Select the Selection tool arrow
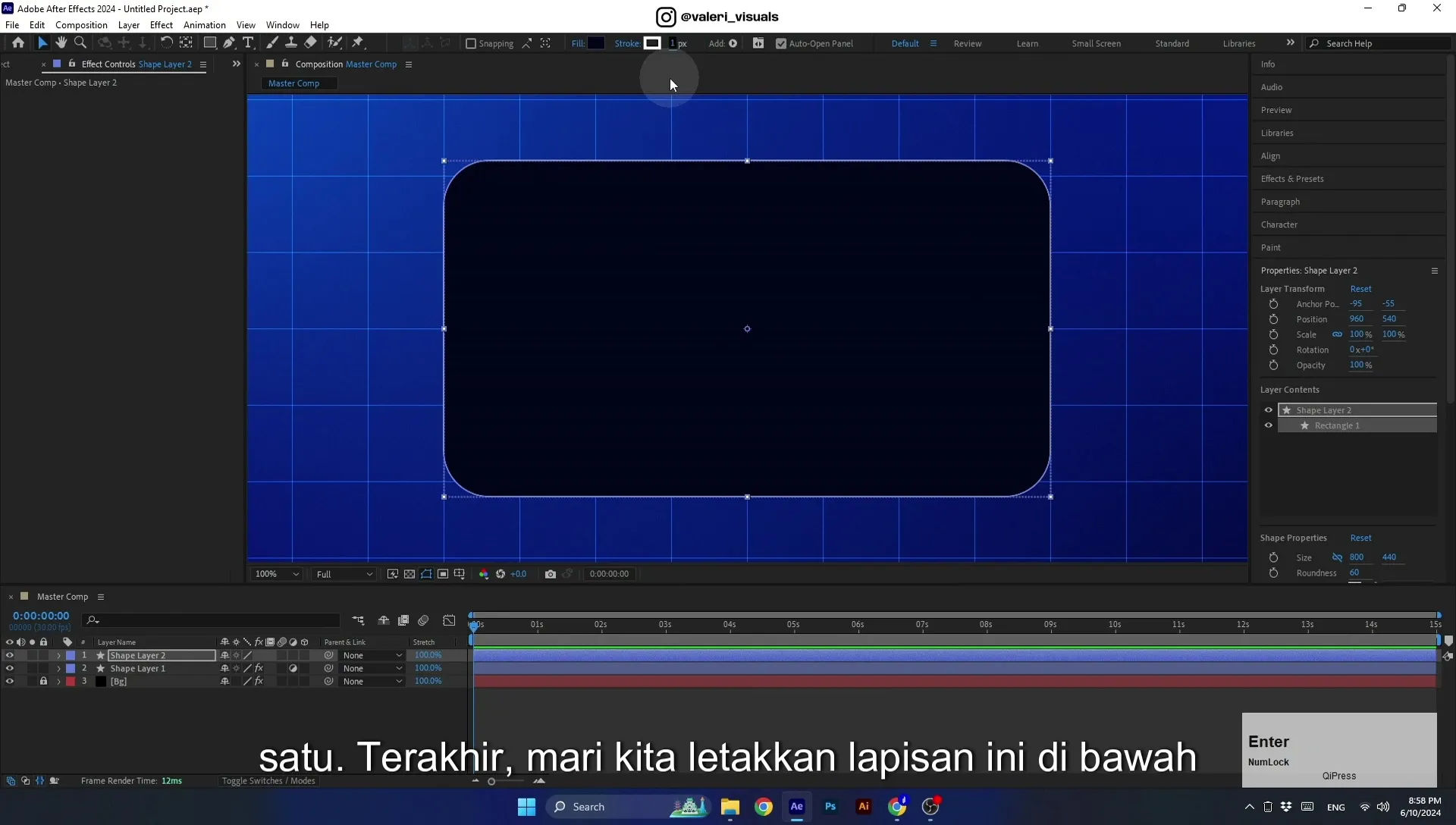The image size is (1456, 825). click(x=42, y=43)
